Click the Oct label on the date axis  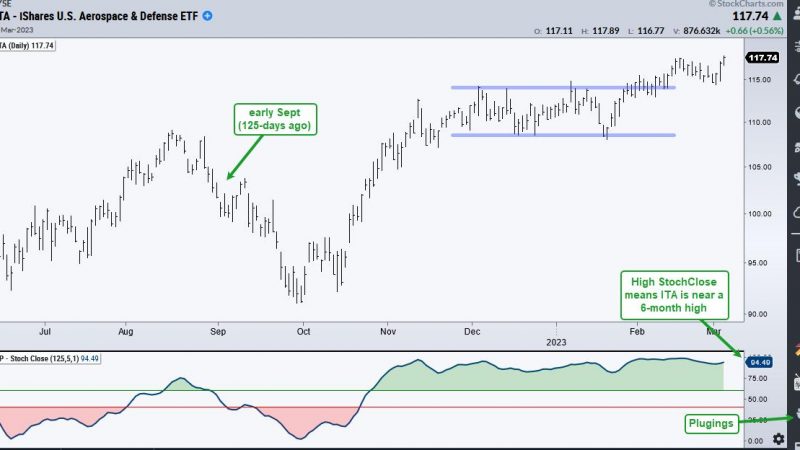coord(304,332)
